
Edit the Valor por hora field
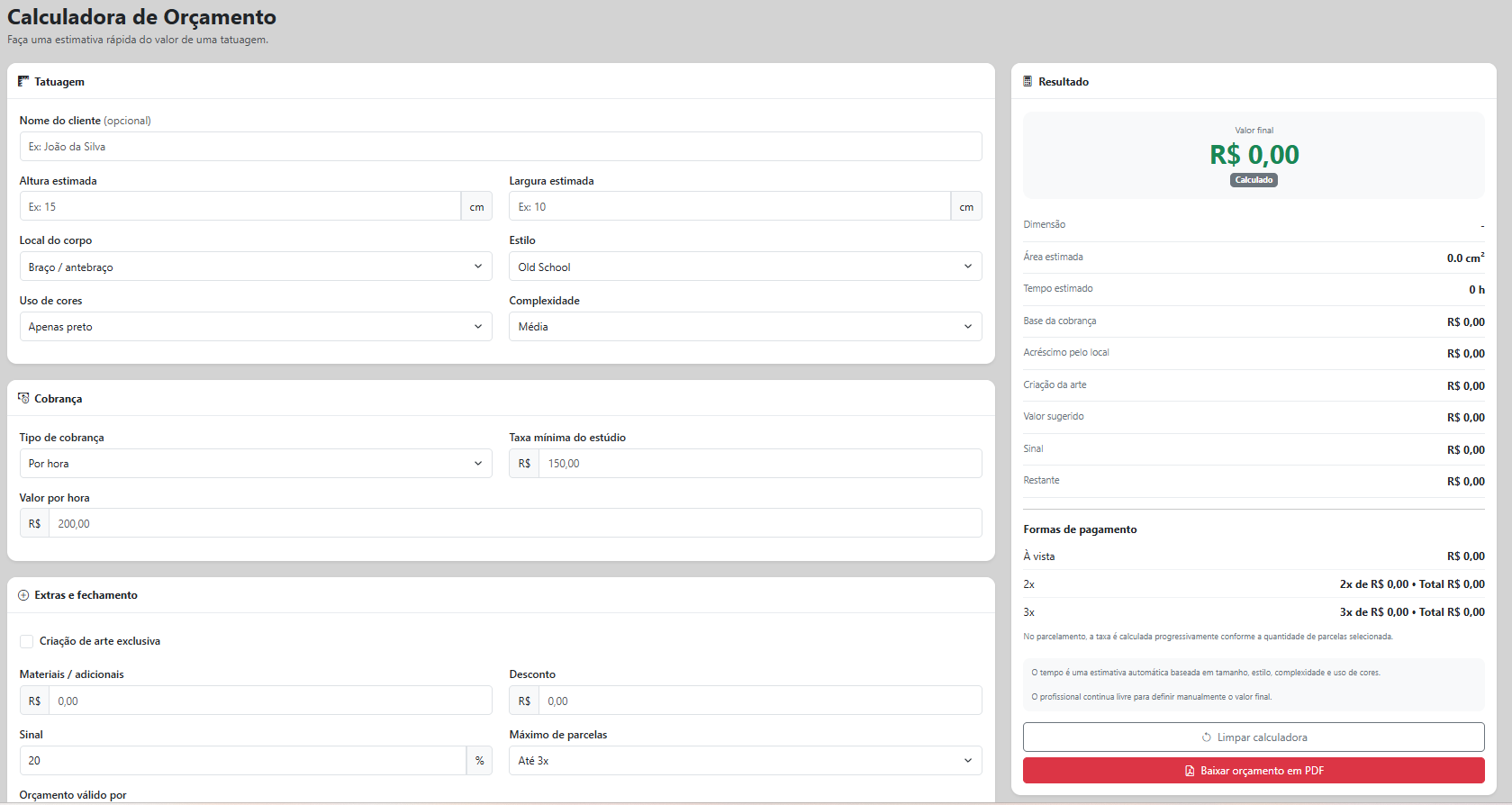pyautogui.click(x=515, y=523)
